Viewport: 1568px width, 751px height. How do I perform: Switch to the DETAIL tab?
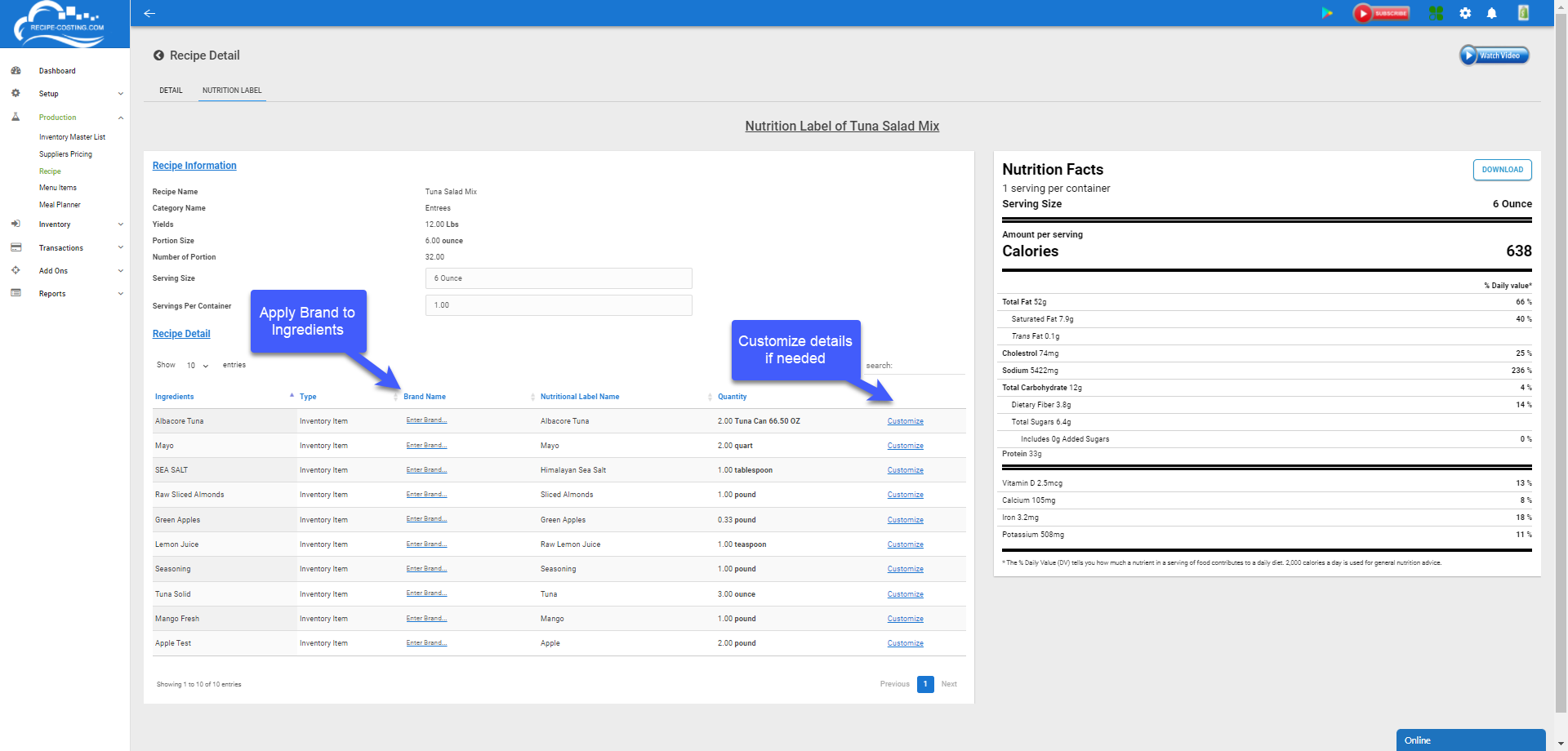tap(171, 91)
